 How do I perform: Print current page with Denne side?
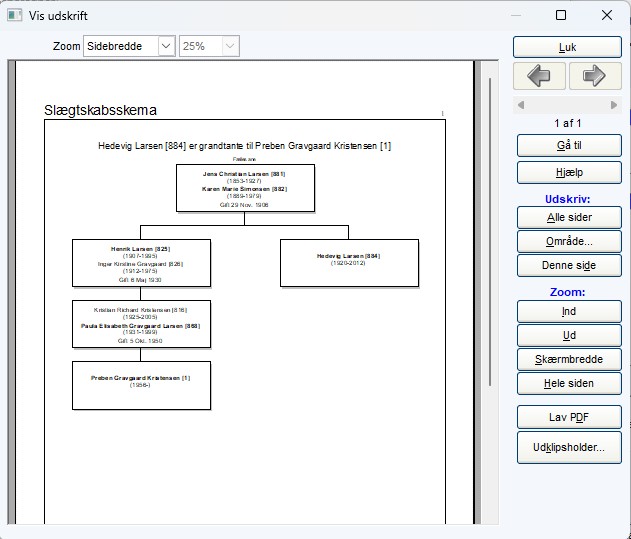point(568,265)
